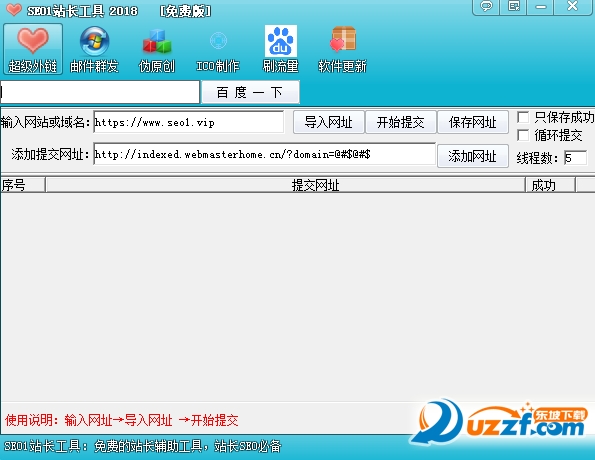
Task: Minimize the SEO1 window
Action: (541, 6)
